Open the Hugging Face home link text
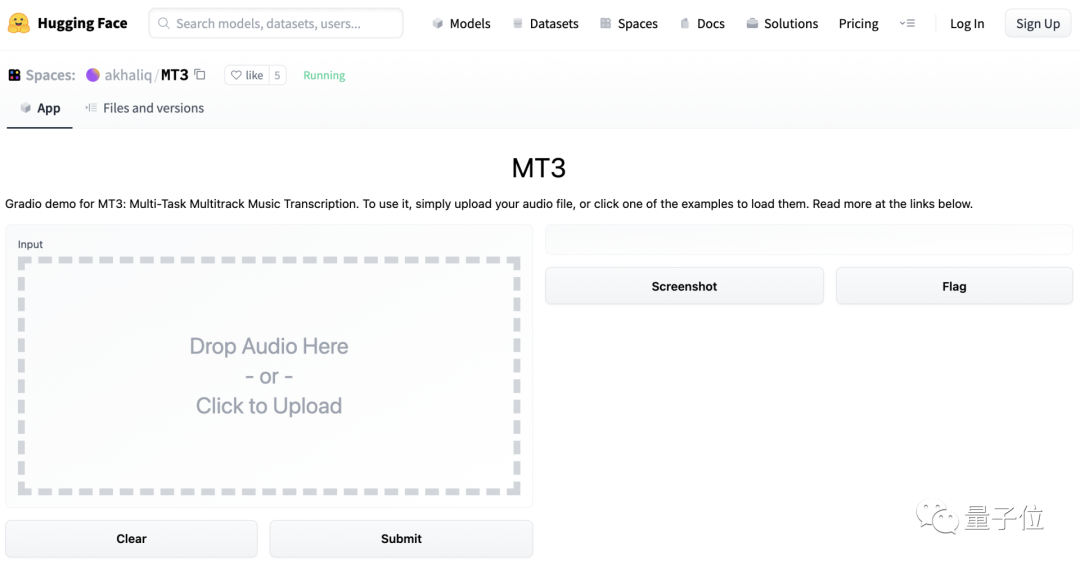The image size is (1080, 566). 82,23
